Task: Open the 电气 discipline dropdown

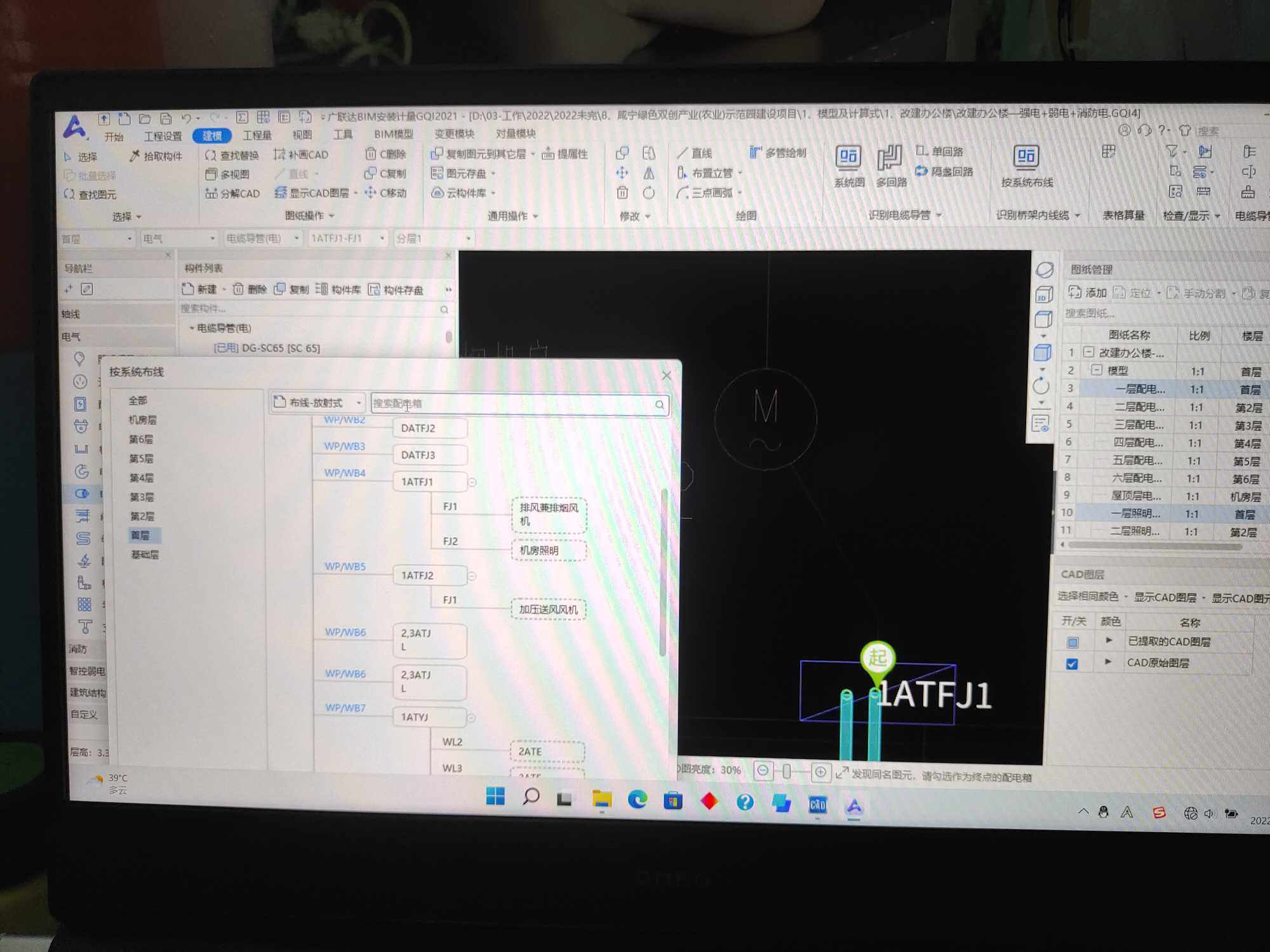Action: coord(179,239)
